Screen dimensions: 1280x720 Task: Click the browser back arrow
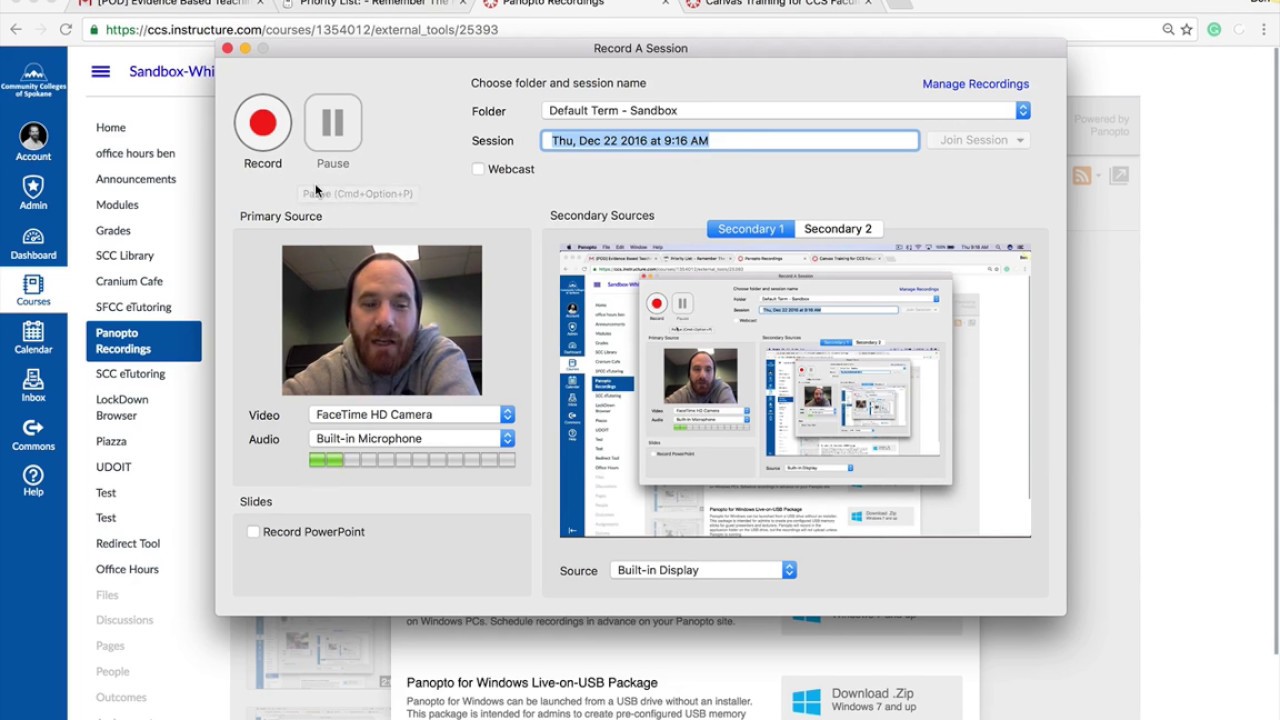pyautogui.click(x=16, y=30)
